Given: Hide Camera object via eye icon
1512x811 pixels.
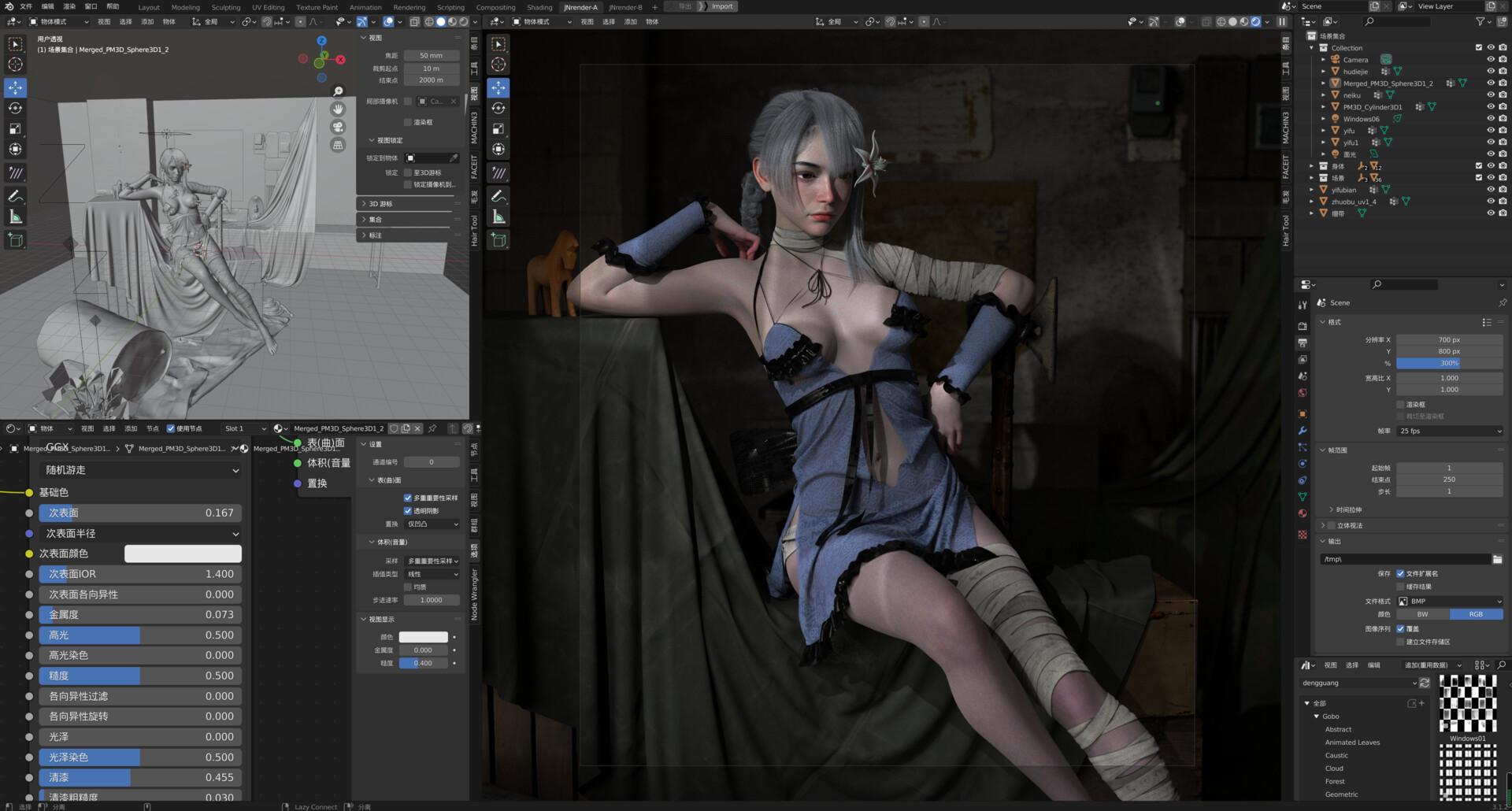Looking at the screenshot, I should tap(1491, 60).
